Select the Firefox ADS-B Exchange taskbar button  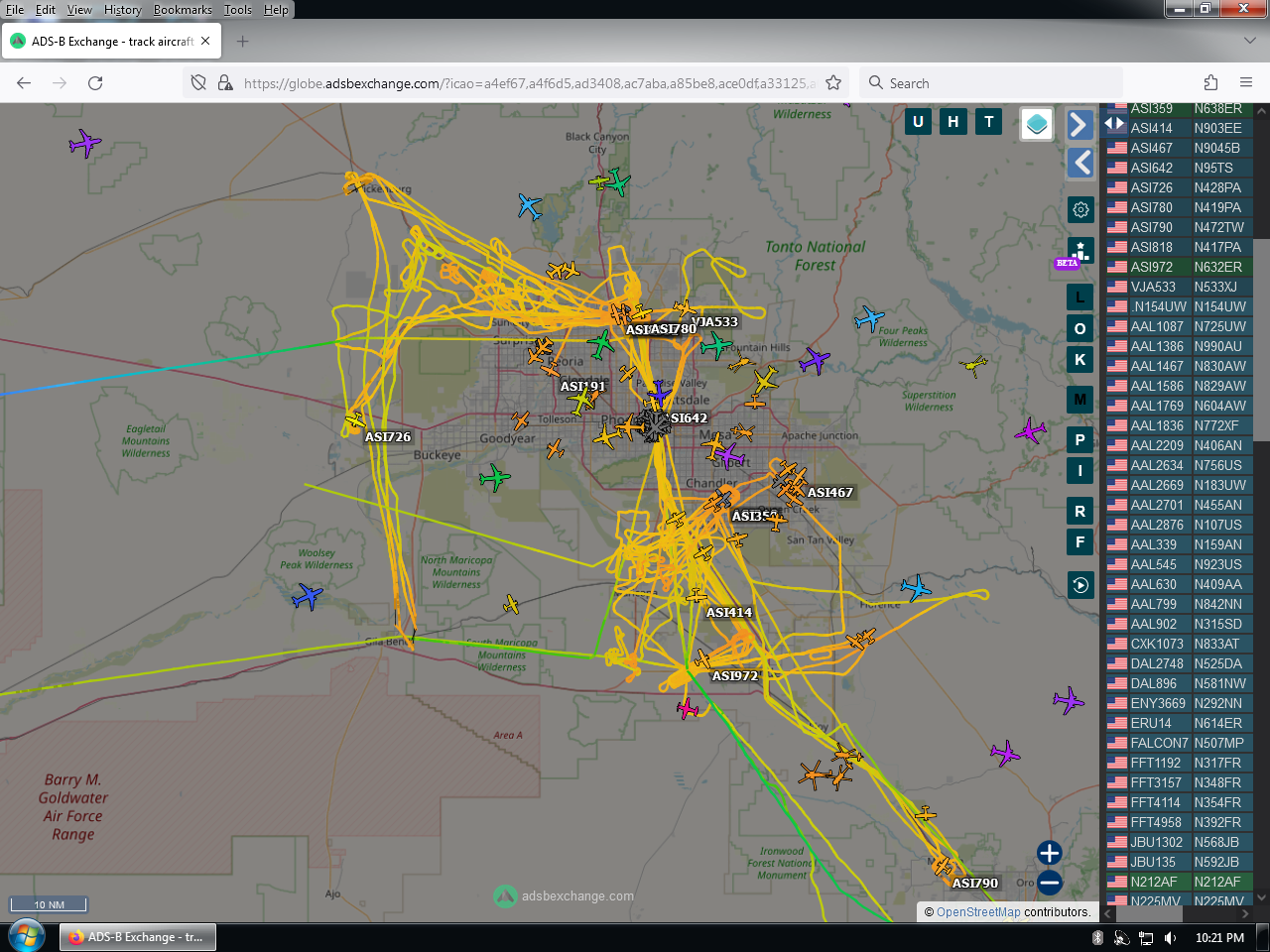click(x=138, y=937)
